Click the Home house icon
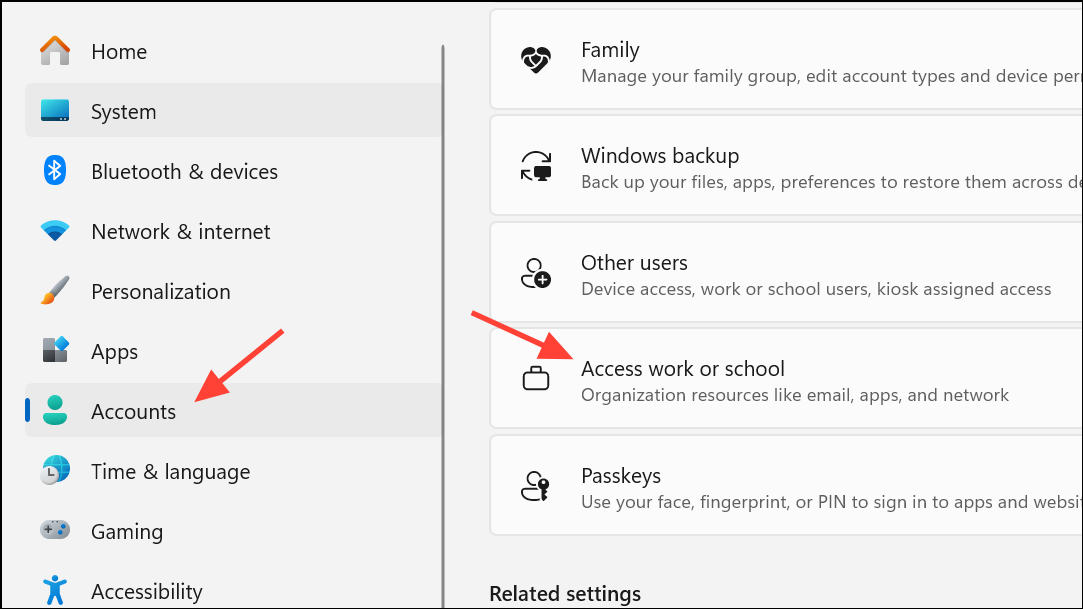Viewport: 1083px width, 609px height. click(x=54, y=51)
